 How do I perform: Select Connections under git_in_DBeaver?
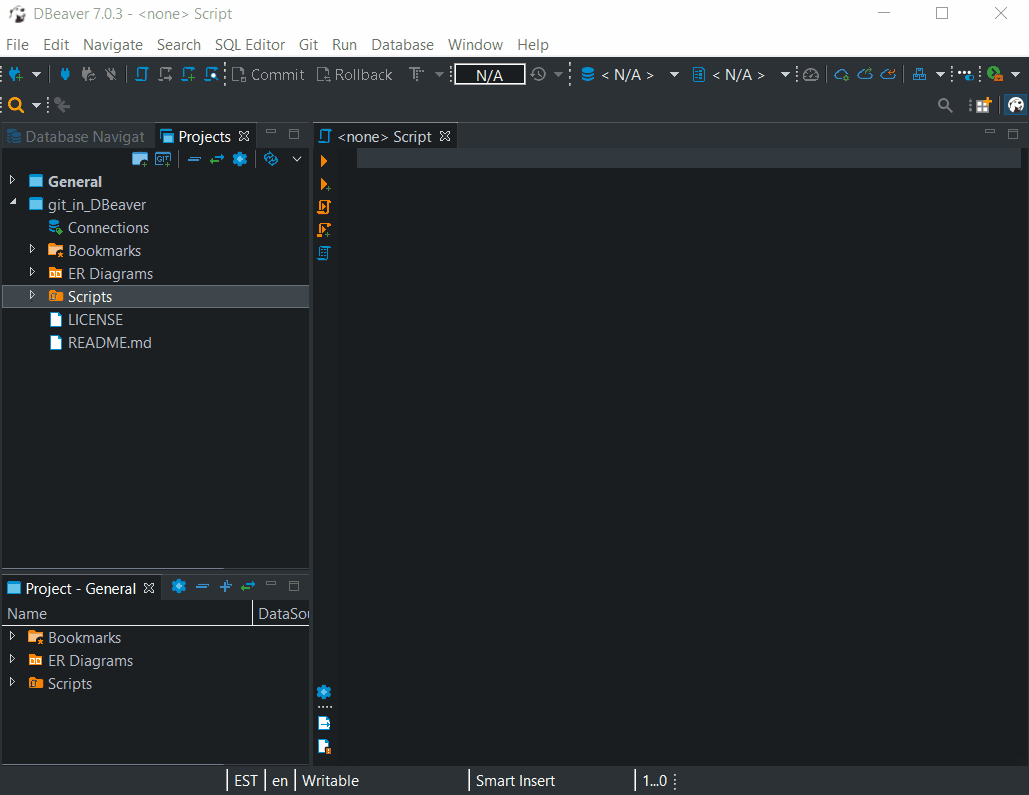pyautogui.click(x=108, y=228)
